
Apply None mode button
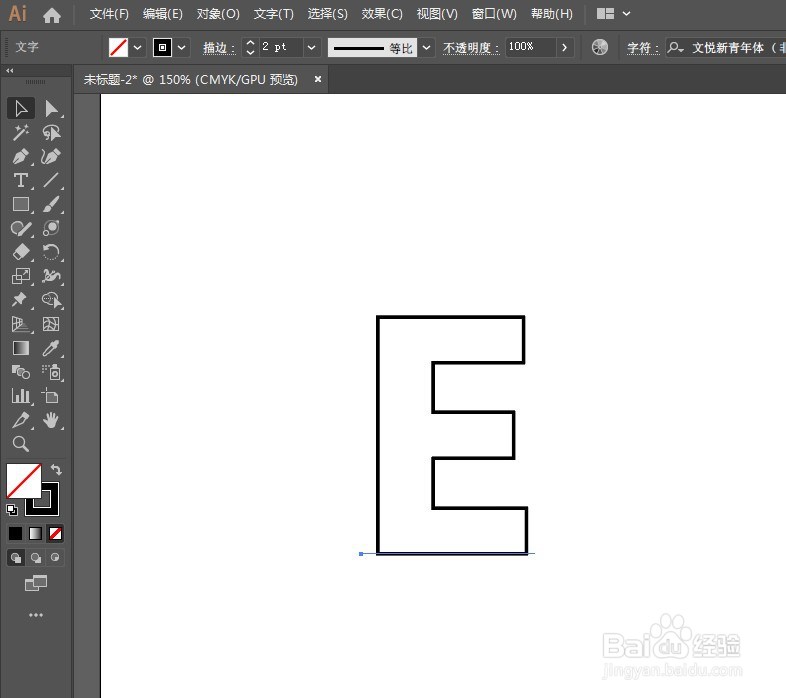coord(55,534)
